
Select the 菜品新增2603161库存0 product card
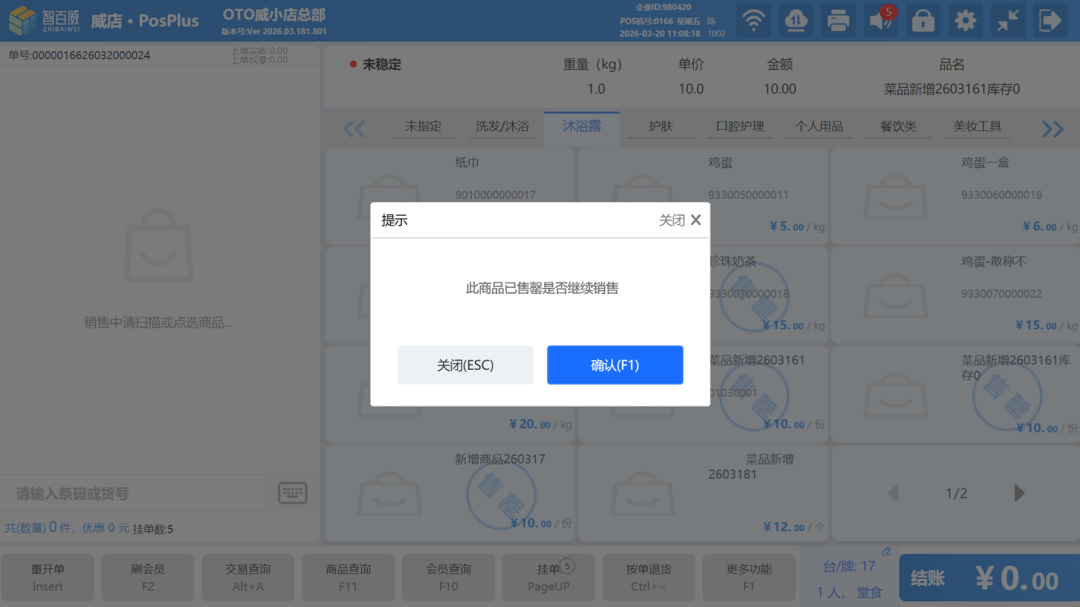(955, 394)
